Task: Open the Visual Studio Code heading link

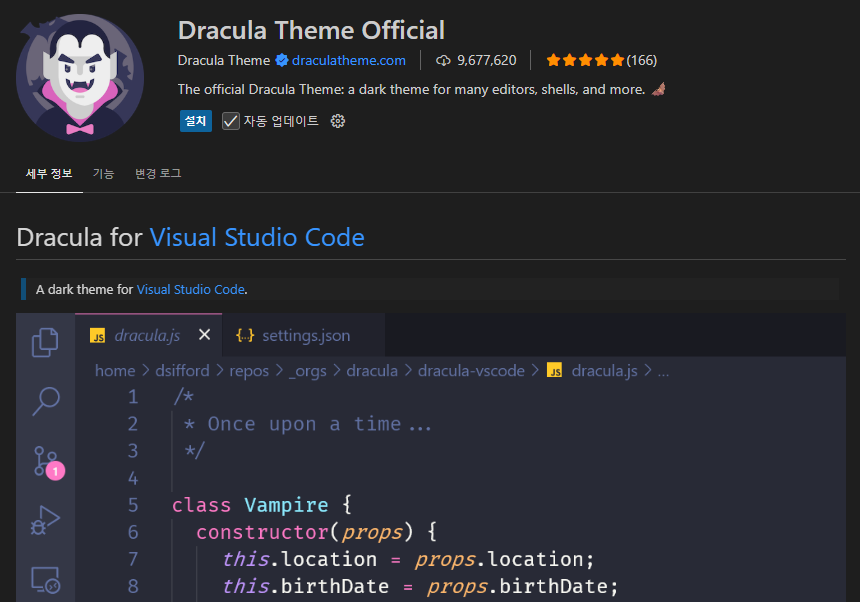Action: 257,237
